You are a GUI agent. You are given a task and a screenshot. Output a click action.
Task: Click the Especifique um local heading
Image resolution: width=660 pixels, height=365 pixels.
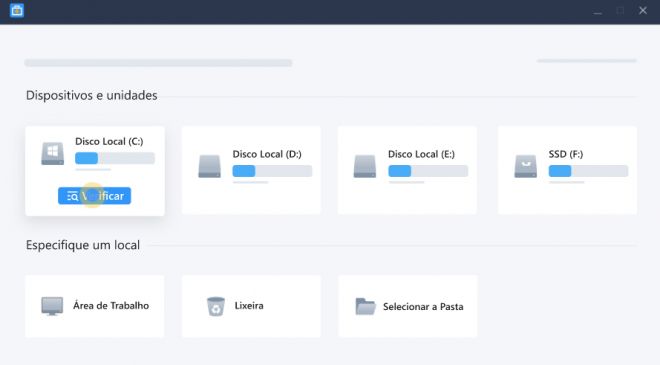click(82, 245)
